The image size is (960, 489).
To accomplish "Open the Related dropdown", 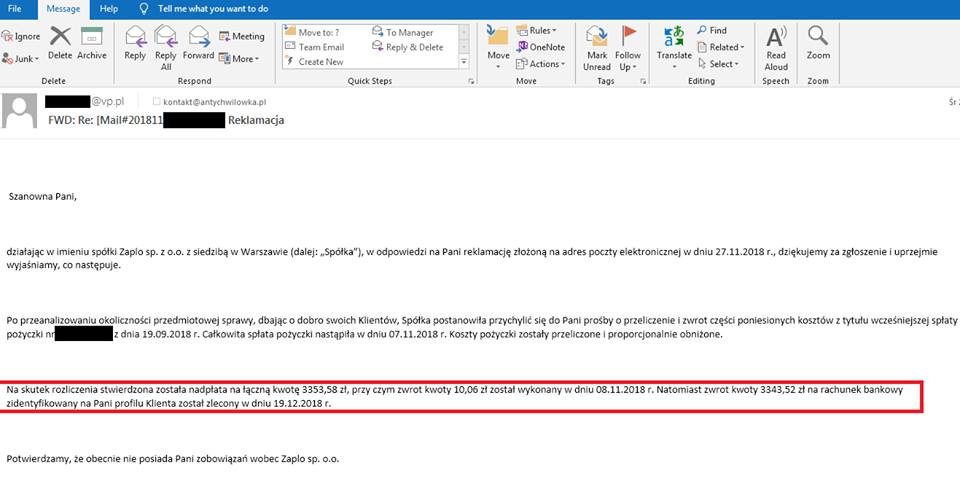I will pyautogui.click(x=721, y=47).
